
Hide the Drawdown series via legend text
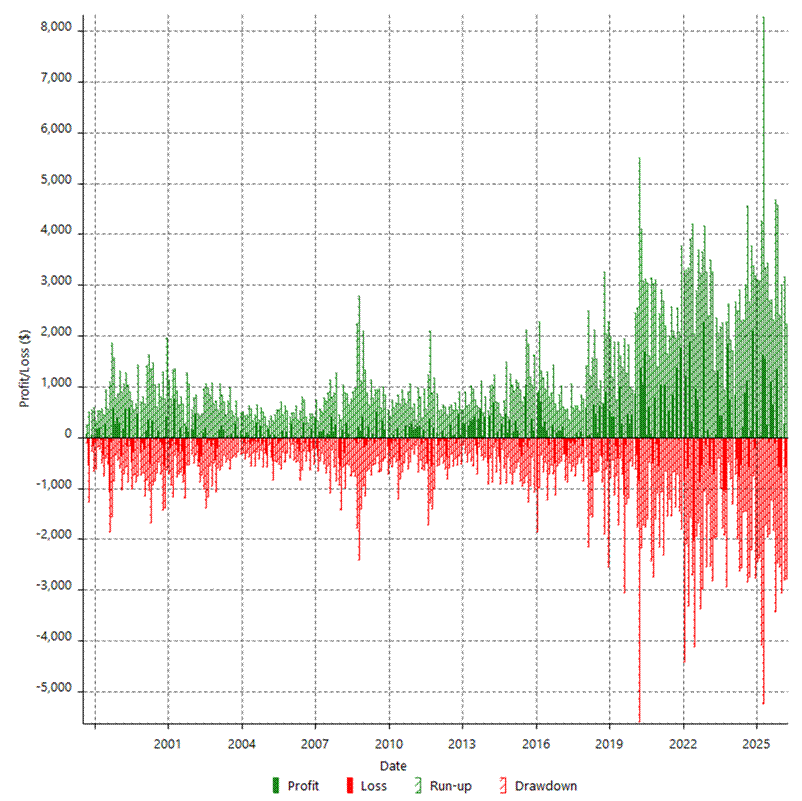pos(545,786)
